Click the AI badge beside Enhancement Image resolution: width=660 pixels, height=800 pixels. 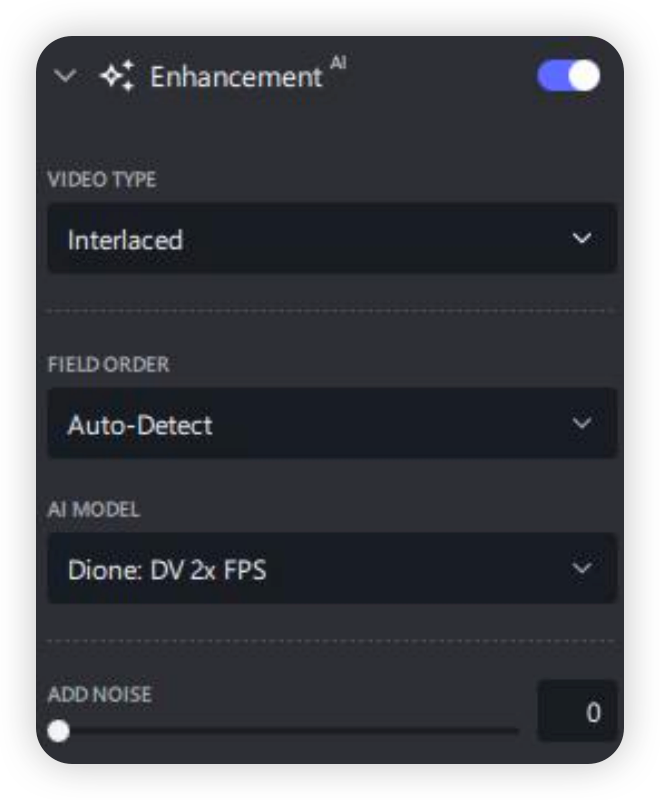pyautogui.click(x=338, y=64)
